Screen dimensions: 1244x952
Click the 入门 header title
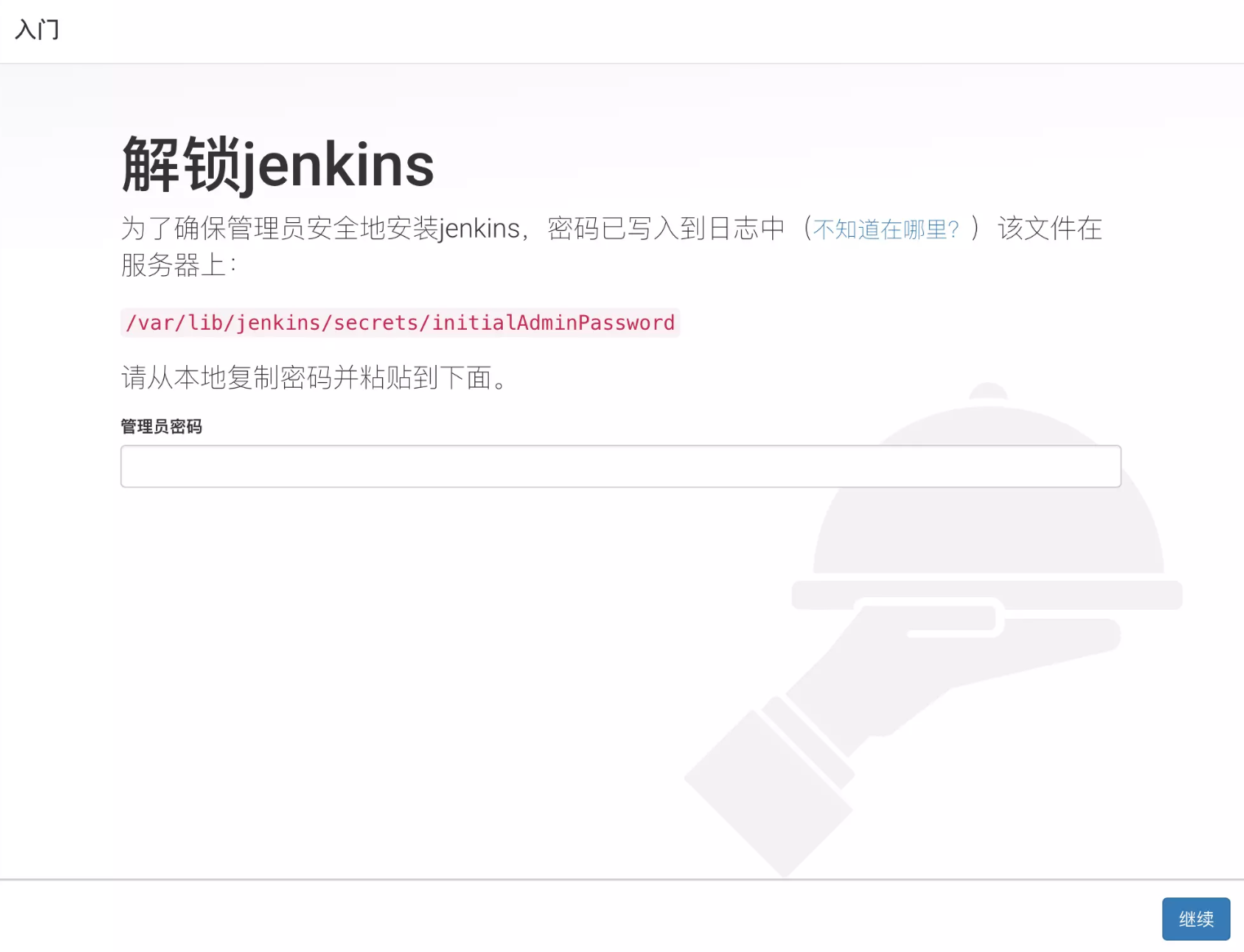[38, 30]
